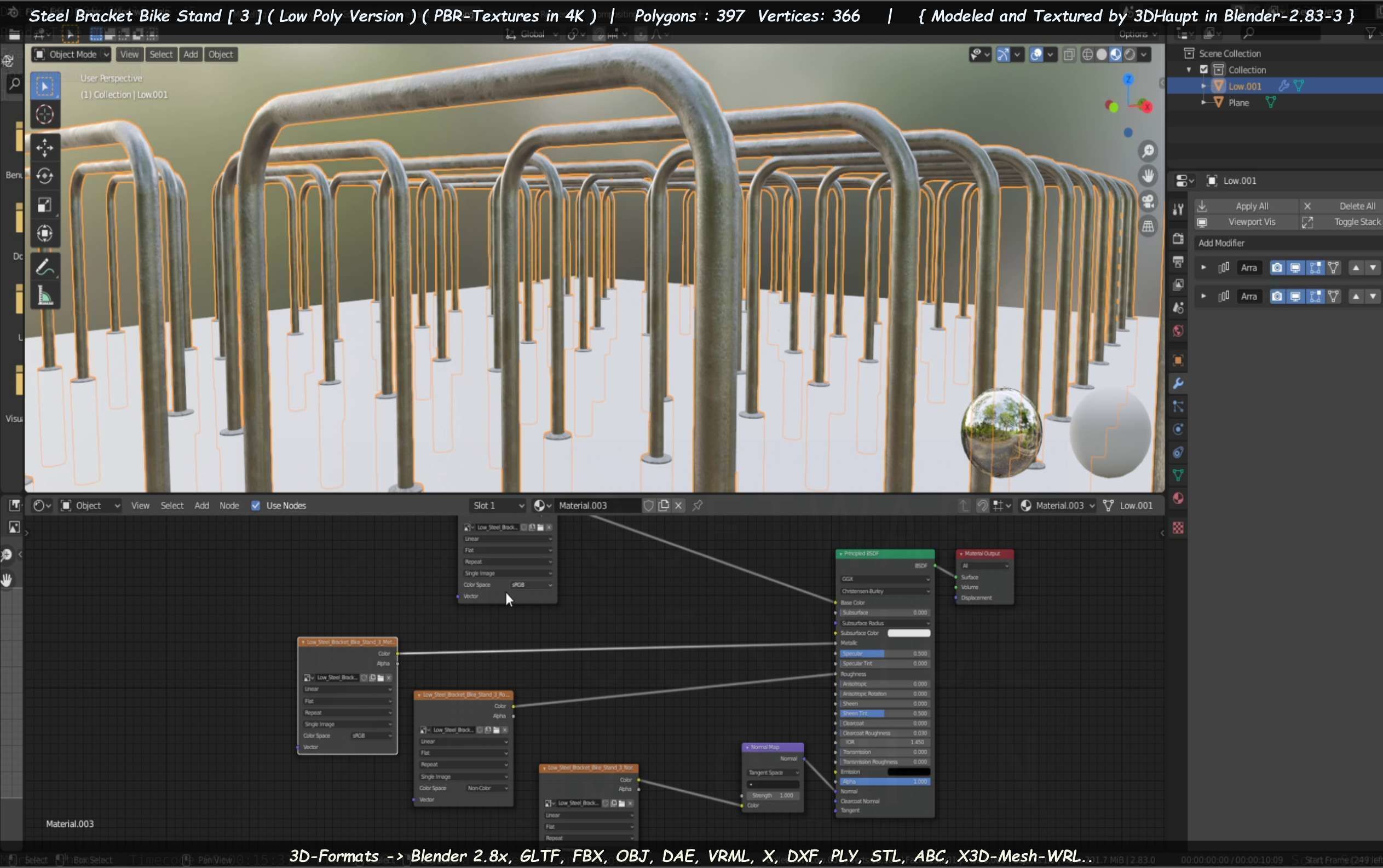Image resolution: width=1383 pixels, height=868 pixels.
Task: Open the Material properties tab icon
Action: point(1178,498)
